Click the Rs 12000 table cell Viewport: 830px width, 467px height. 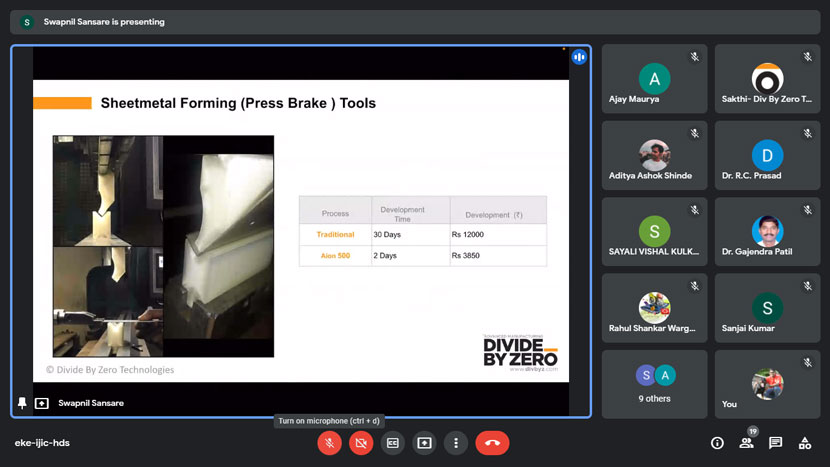[498, 235]
